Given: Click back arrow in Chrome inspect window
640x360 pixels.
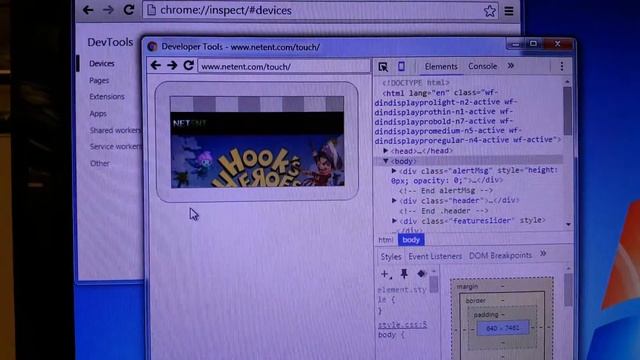Looking at the screenshot, I should (88, 10).
